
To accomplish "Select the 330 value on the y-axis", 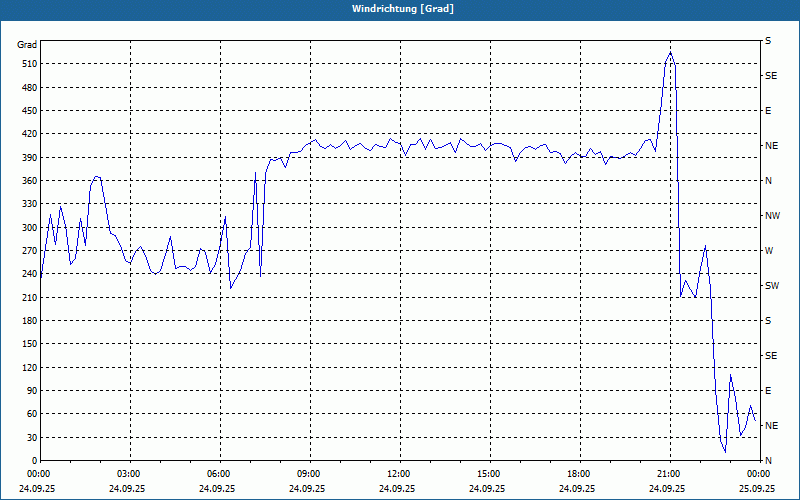I will pyautogui.click(x=29, y=204).
